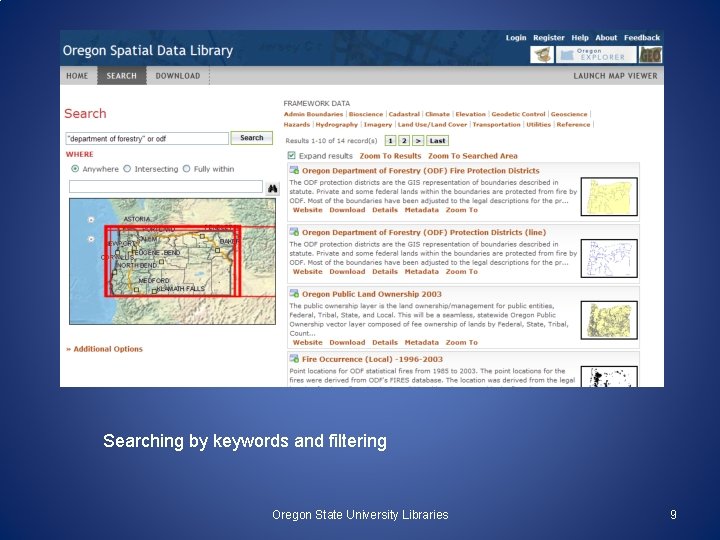Filter by Imagery category
The image size is (720, 540).
(378, 124)
